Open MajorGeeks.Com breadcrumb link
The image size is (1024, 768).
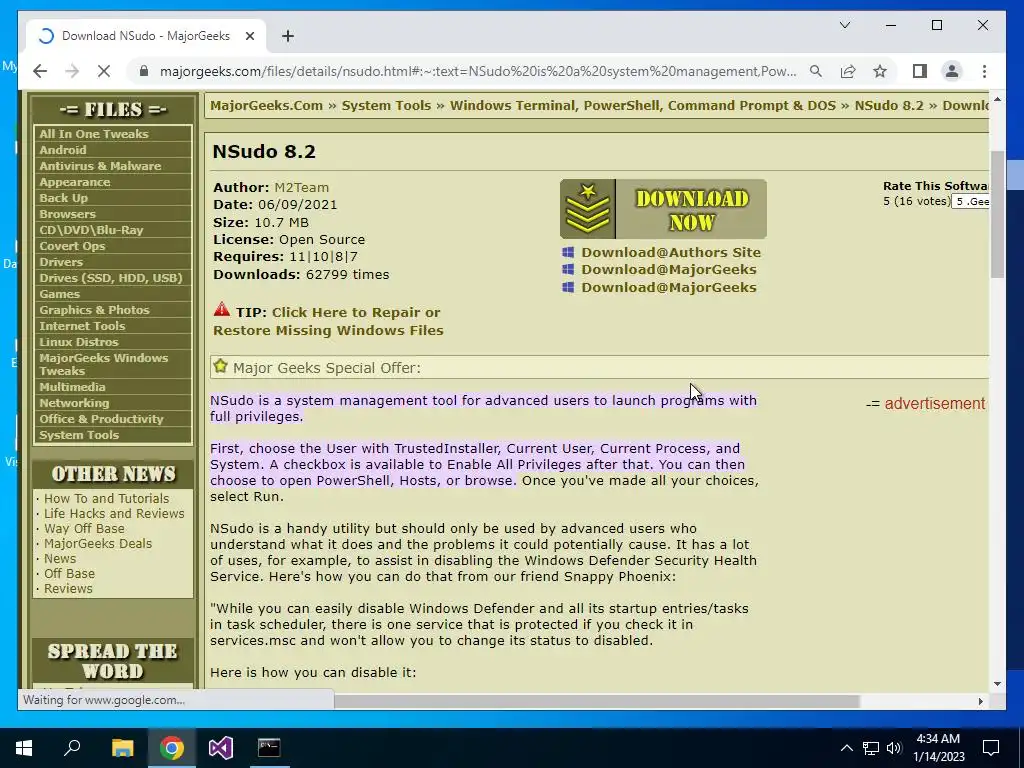[266, 106]
